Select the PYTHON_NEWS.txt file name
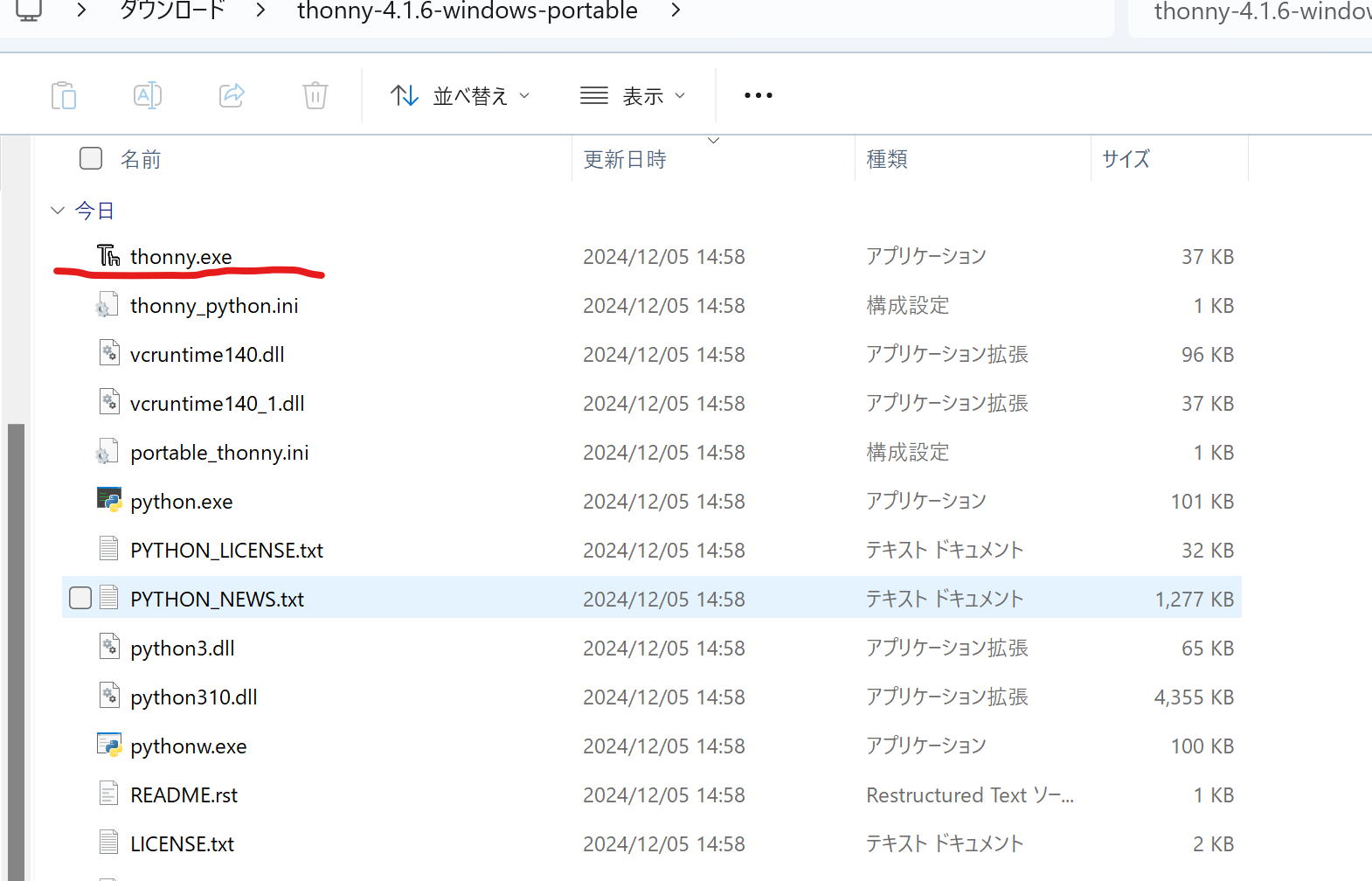This screenshot has width=1372, height=881. point(217,599)
